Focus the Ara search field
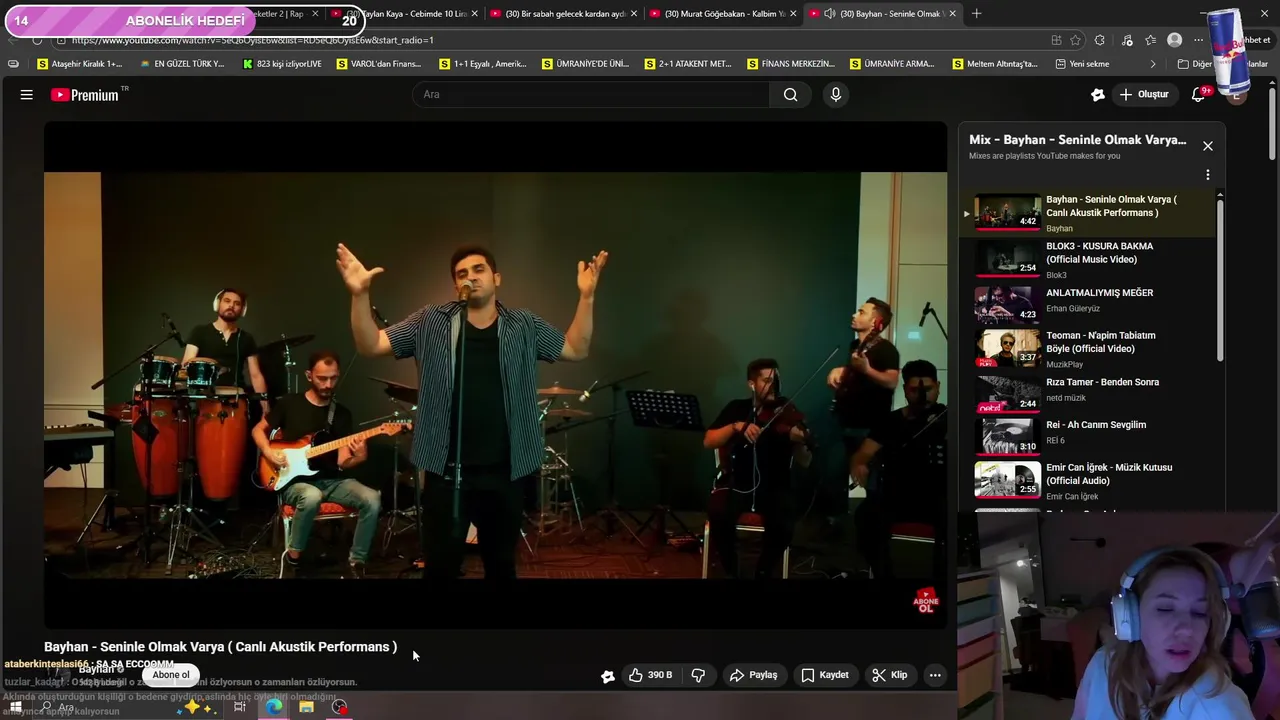 pyautogui.click(x=592, y=94)
